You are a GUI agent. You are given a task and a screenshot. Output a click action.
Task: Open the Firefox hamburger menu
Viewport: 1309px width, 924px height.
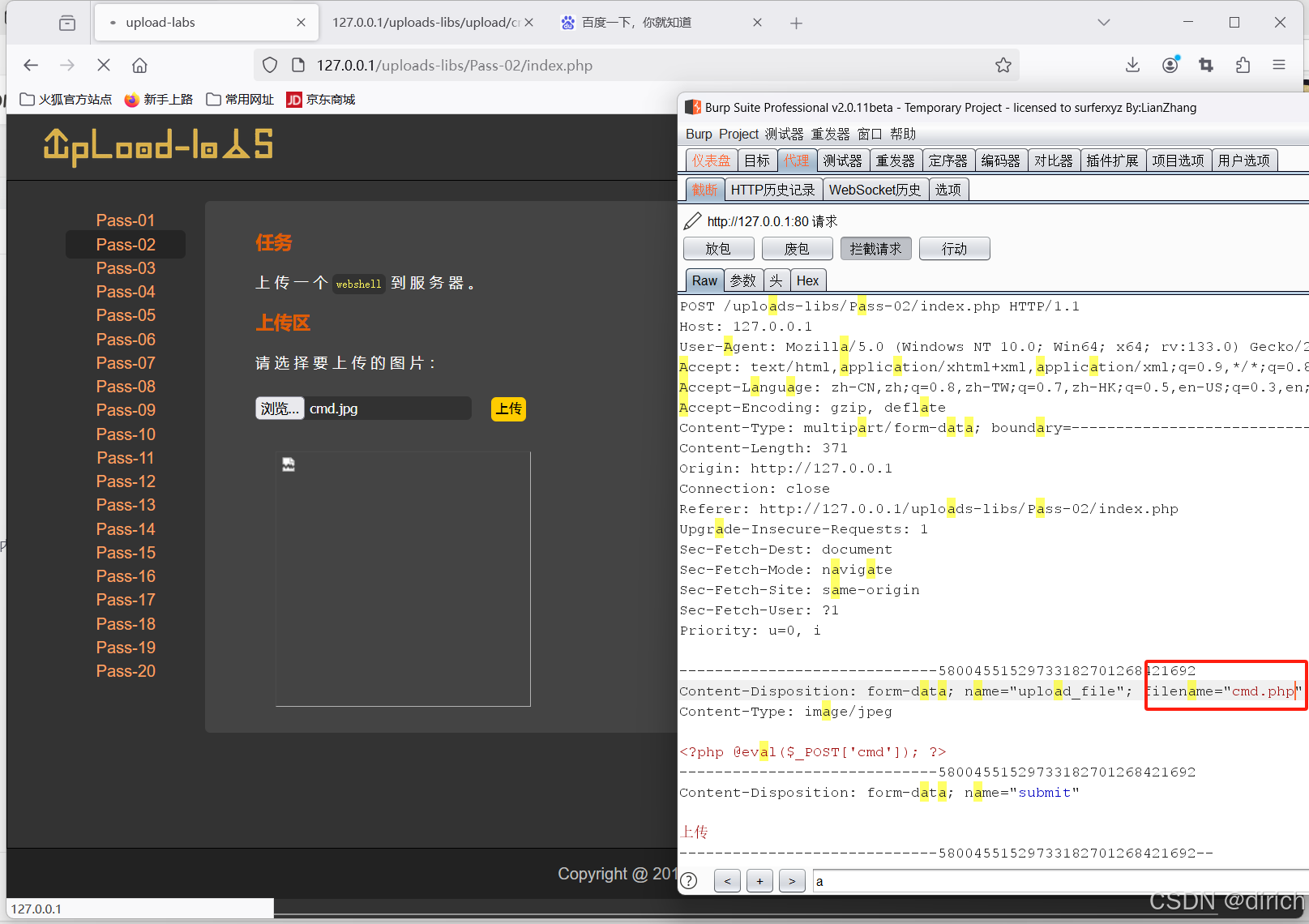1279,65
